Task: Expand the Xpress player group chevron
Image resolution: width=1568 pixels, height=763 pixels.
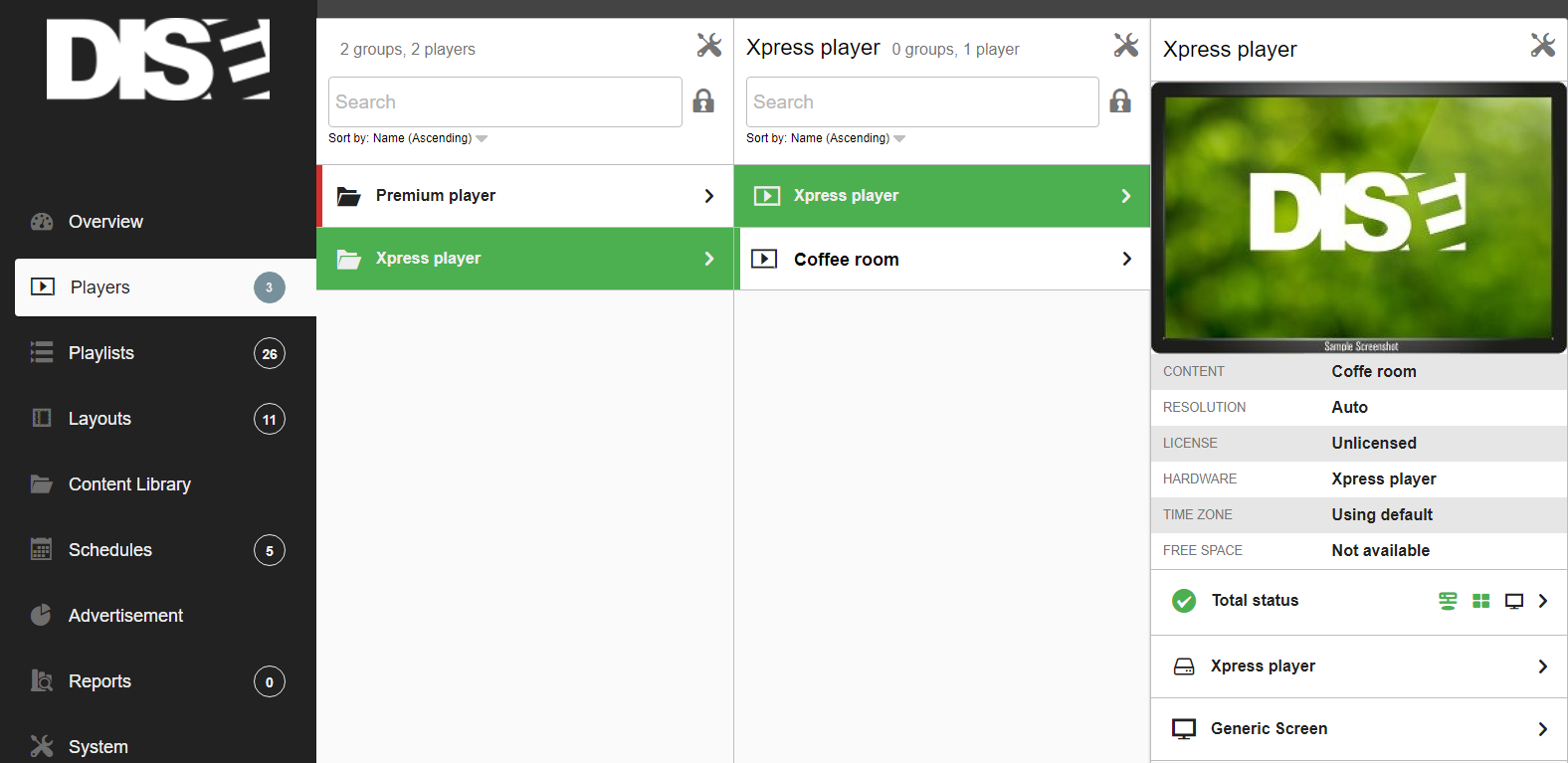Action: (x=709, y=259)
